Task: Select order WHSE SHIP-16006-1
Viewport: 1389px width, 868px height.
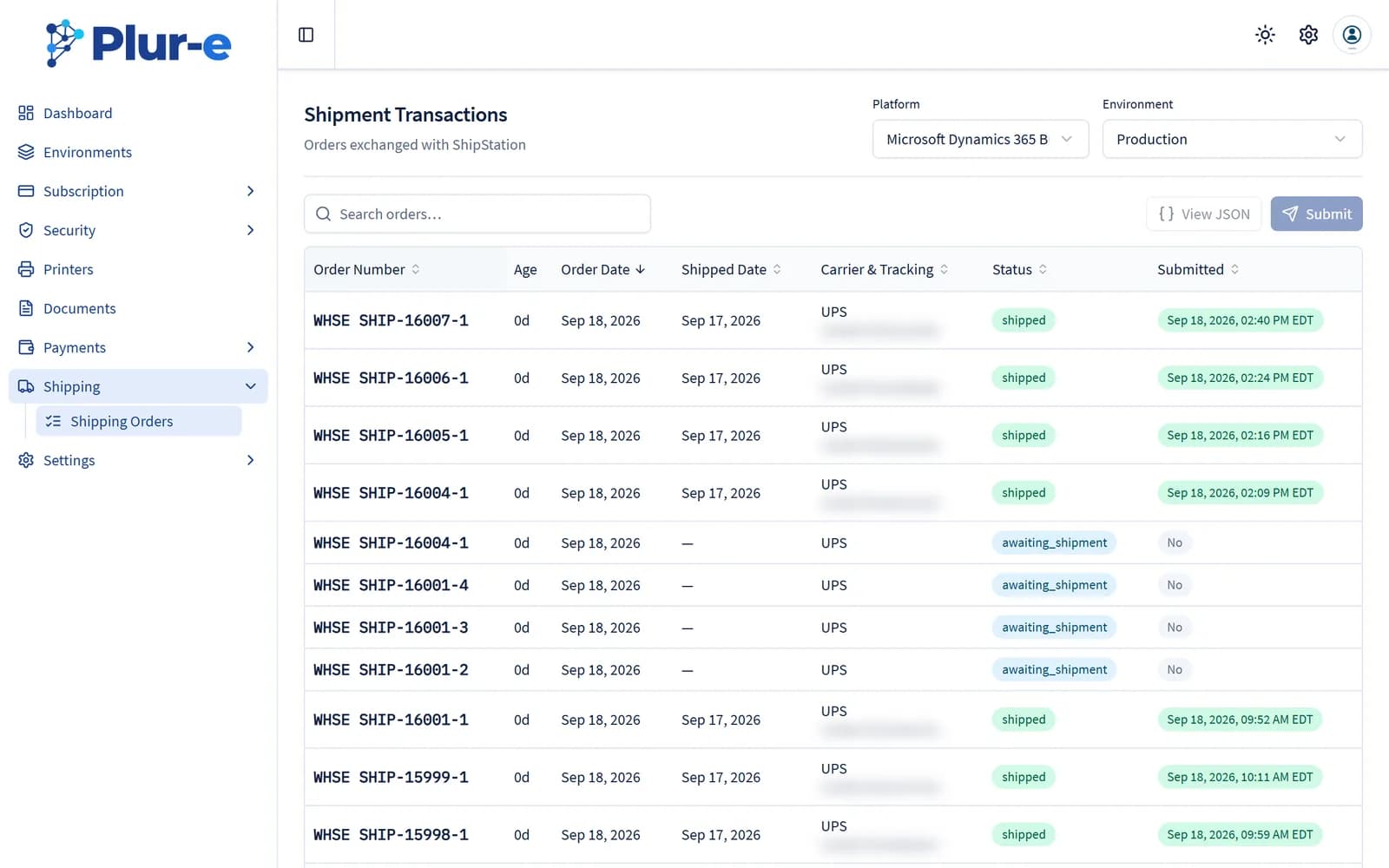Action: tap(391, 378)
